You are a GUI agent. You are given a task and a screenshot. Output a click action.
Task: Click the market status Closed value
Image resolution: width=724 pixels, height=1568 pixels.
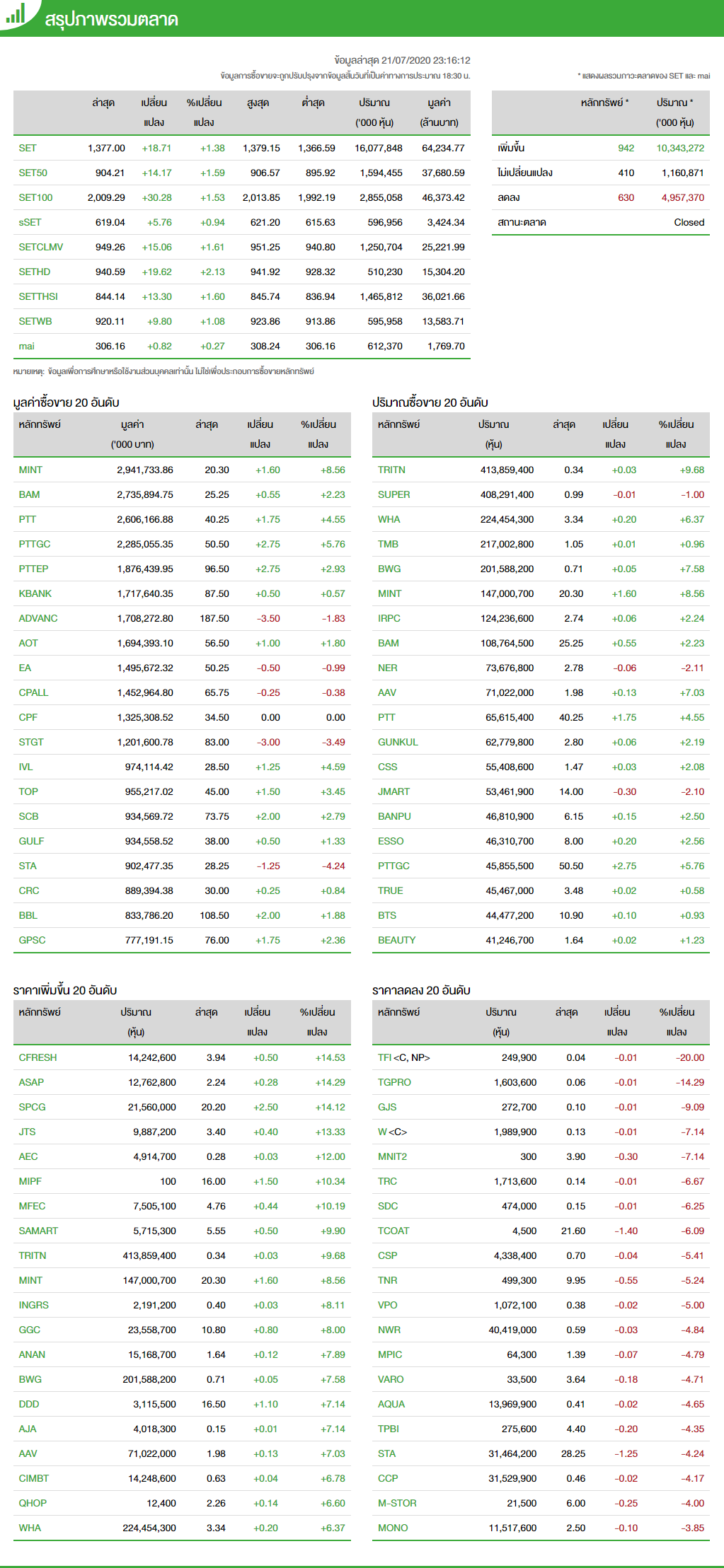click(x=689, y=222)
